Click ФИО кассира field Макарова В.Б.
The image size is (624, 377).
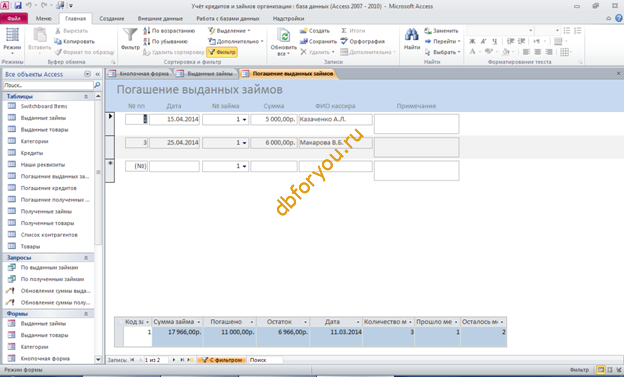pyautogui.click(x=335, y=143)
